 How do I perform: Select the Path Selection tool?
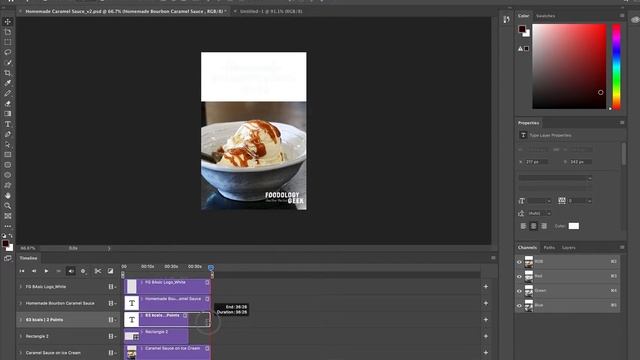click(x=7, y=144)
